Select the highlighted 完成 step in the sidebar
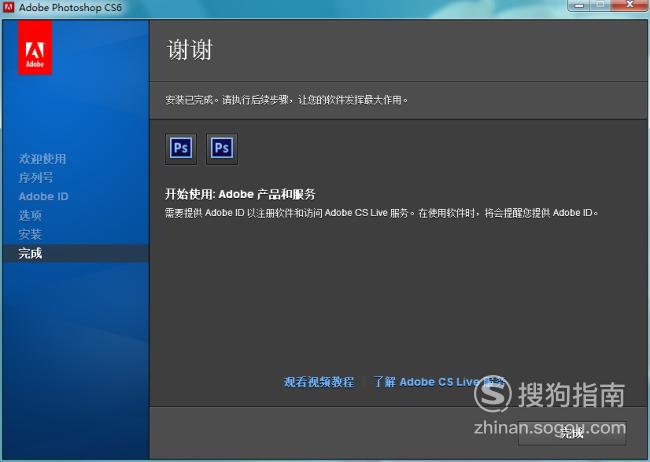Screen dimensions: 650x462 pyautogui.click(x=75, y=253)
